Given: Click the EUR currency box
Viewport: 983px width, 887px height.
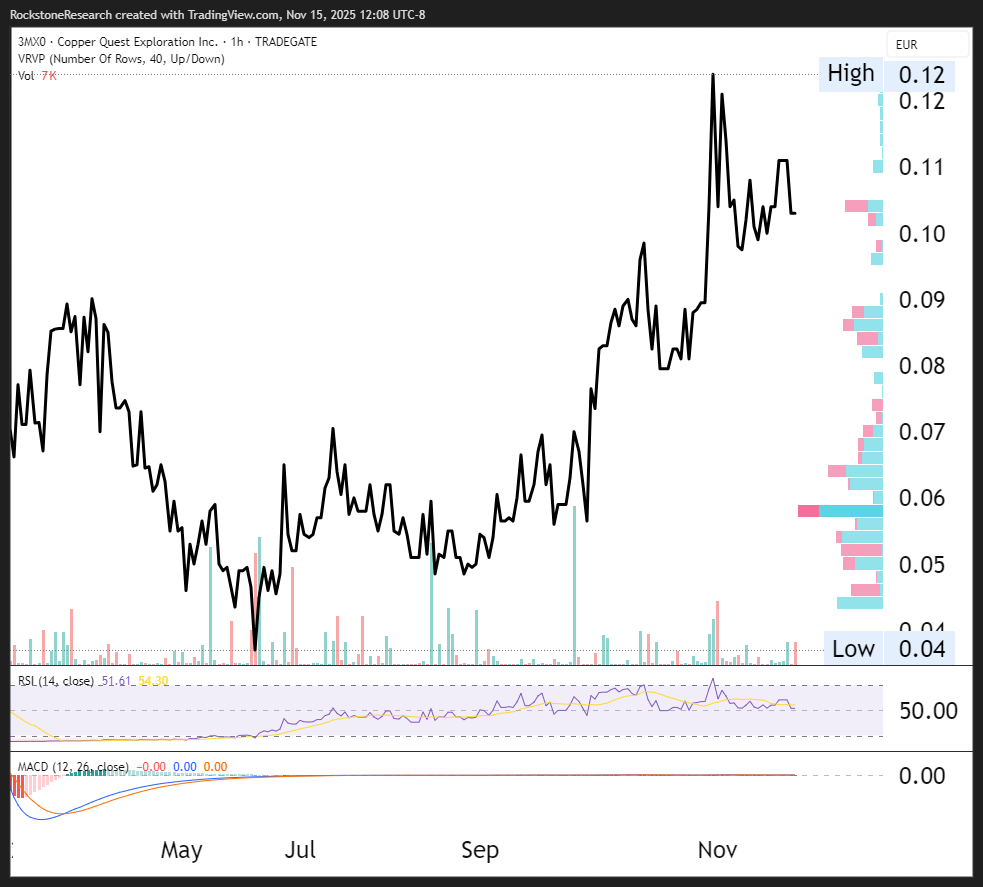Looking at the screenshot, I should 927,45.
